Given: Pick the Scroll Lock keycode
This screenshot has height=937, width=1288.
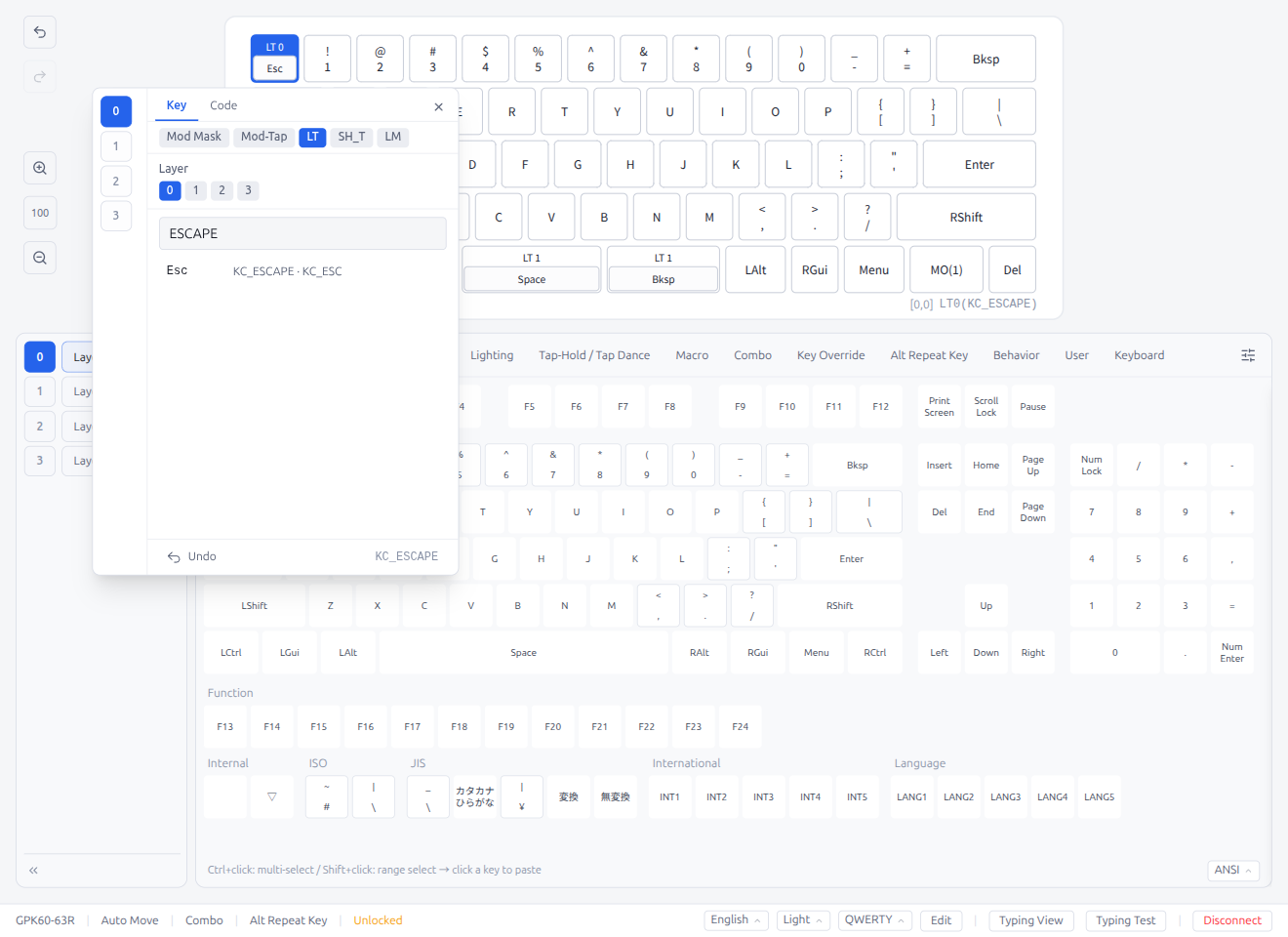Looking at the screenshot, I should pyautogui.click(x=986, y=407).
